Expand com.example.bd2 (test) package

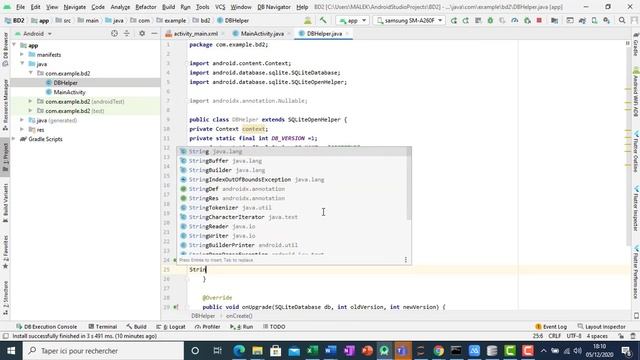pos(30,111)
